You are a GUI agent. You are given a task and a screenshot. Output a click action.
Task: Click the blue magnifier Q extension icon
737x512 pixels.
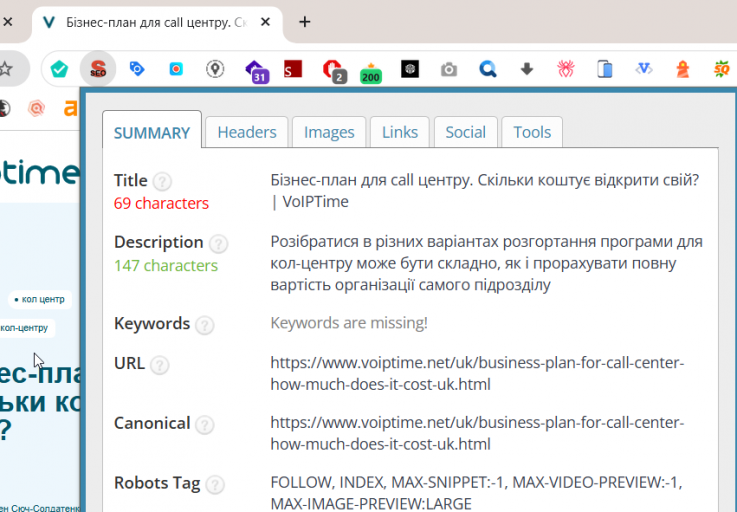click(488, 69)
